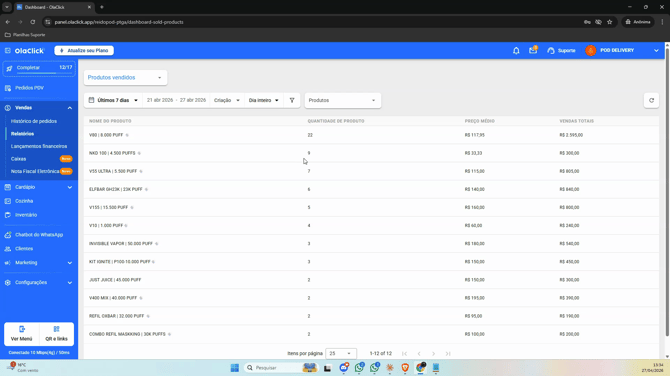This screenshot has width=670, height=376.
Task: Open the notifications bell
Action: tap(516, 50)
